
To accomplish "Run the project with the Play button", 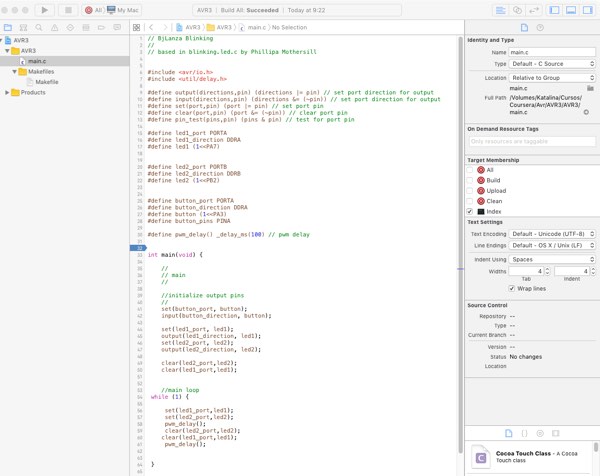I will pos(44,10).
